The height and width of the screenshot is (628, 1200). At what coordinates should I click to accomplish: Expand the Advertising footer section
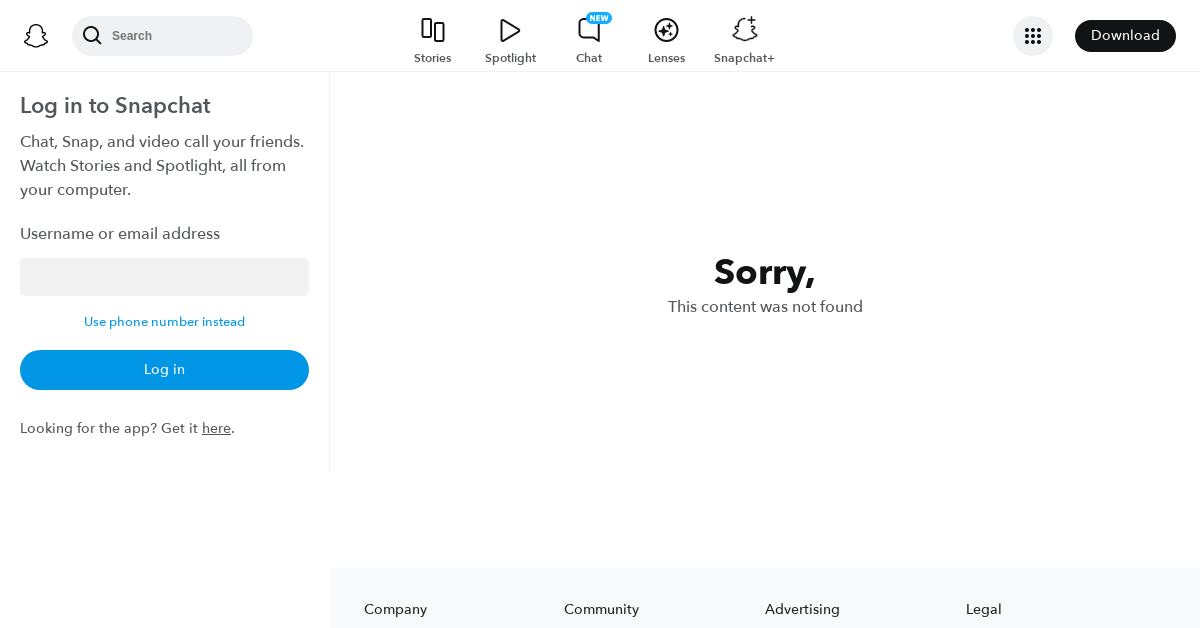802,609
